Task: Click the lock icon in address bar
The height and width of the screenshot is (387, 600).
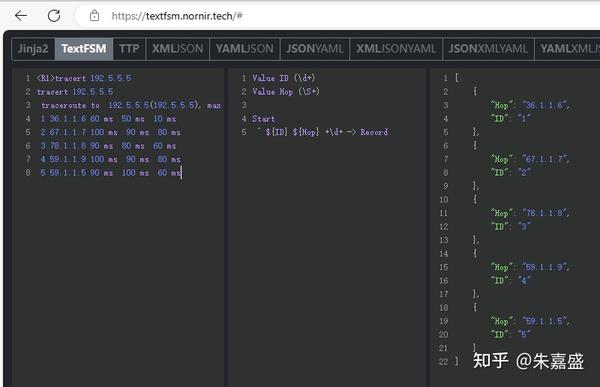Action: [x=94, y=16]
